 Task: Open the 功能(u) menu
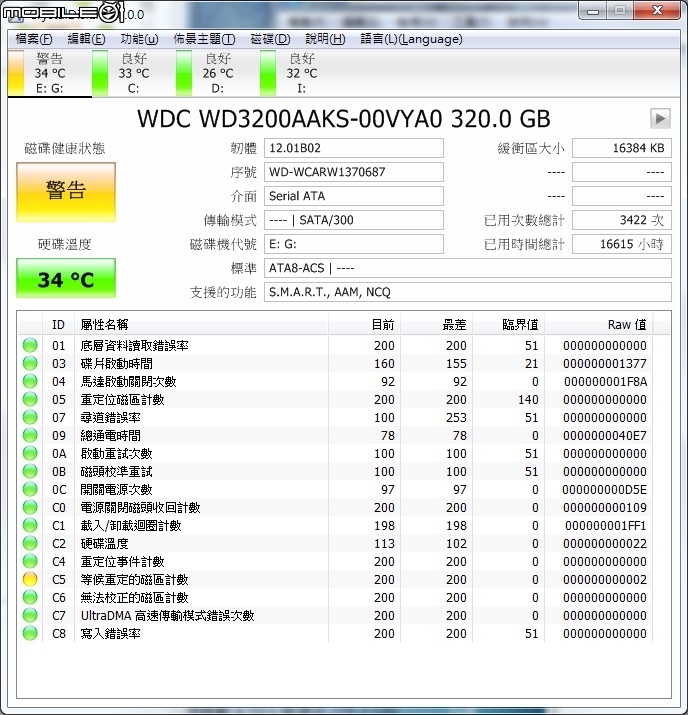coord(139,39)
